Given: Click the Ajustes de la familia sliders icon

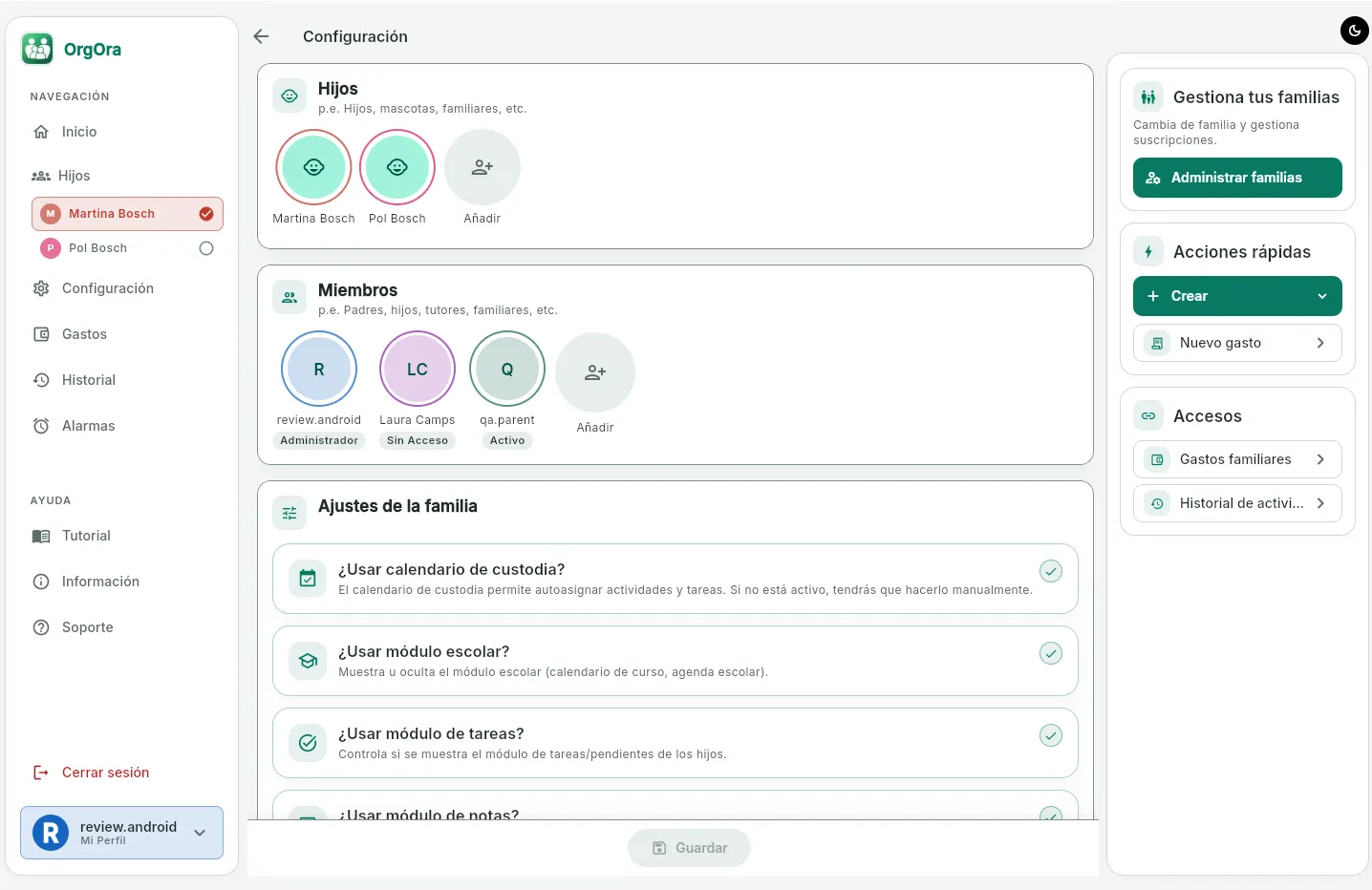Looking at the screenshot, I should [x=289, y=513].
